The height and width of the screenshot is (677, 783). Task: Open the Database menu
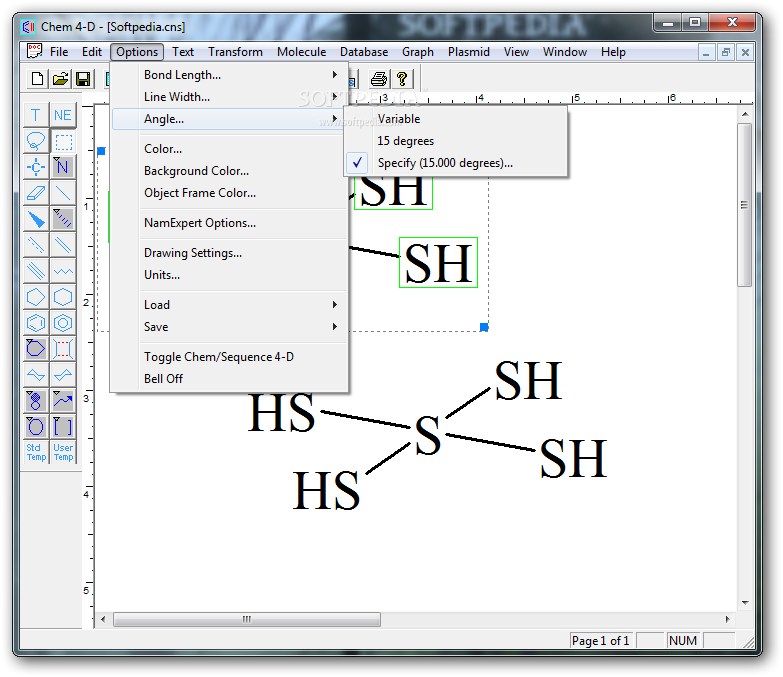tap(364, 52)
